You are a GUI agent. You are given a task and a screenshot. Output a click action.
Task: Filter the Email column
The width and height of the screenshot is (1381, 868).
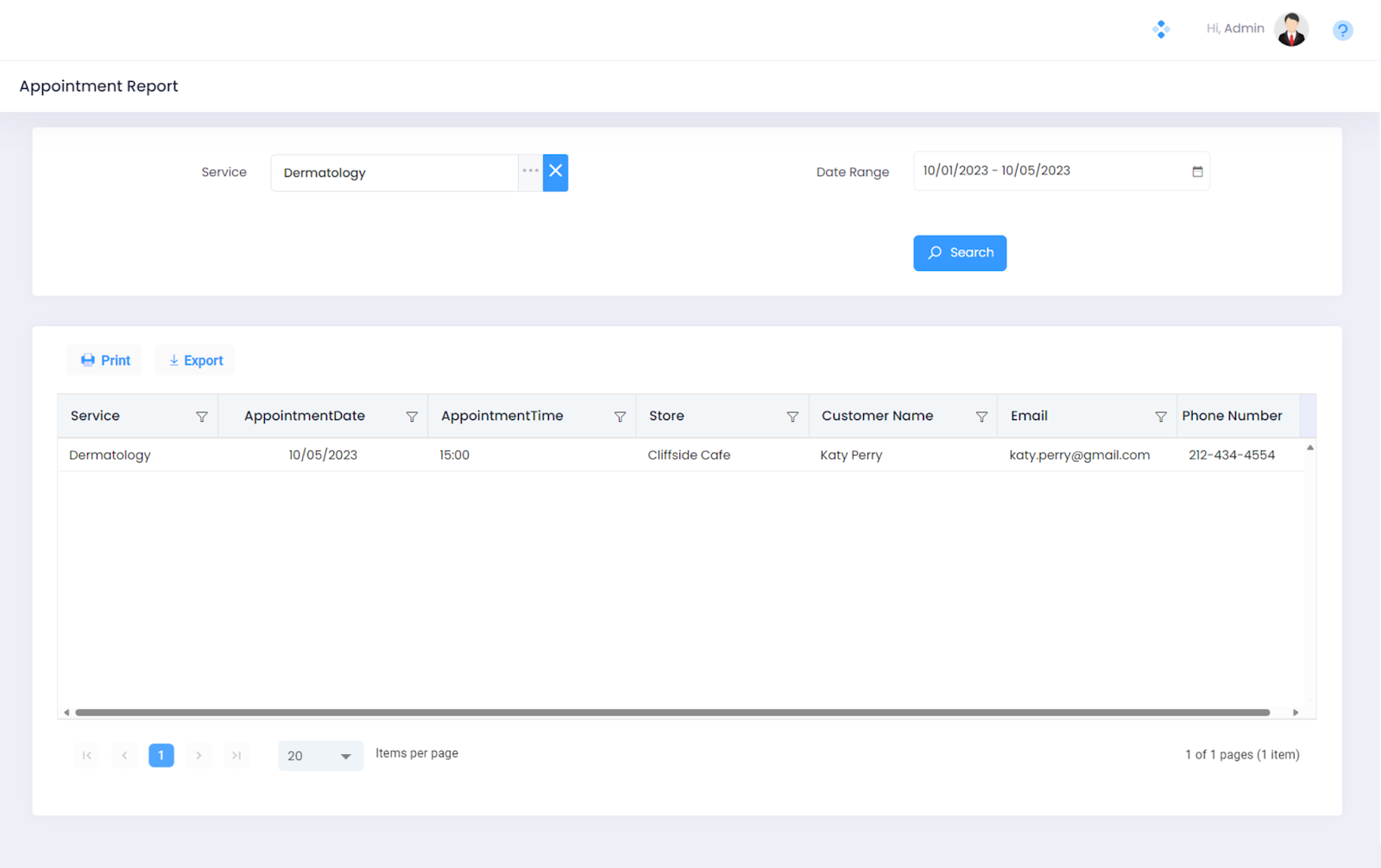(x=1161, y=417)
